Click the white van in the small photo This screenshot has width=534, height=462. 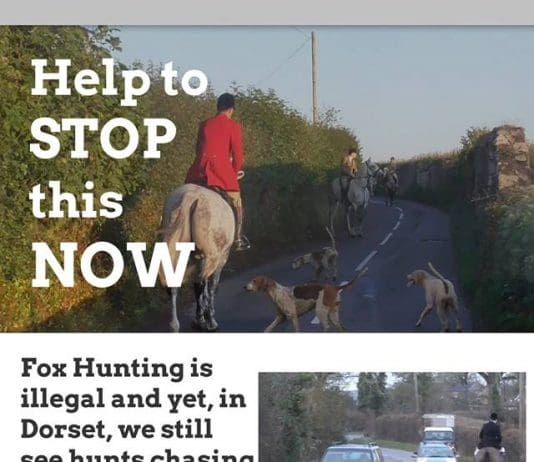438,428
